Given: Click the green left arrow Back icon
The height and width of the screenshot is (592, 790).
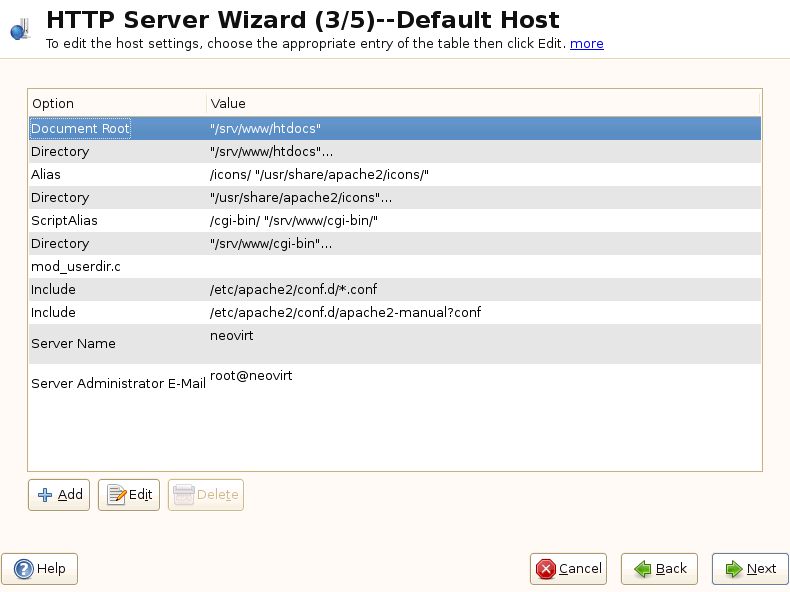Looking at the screenshot, I should coord(643,569).
